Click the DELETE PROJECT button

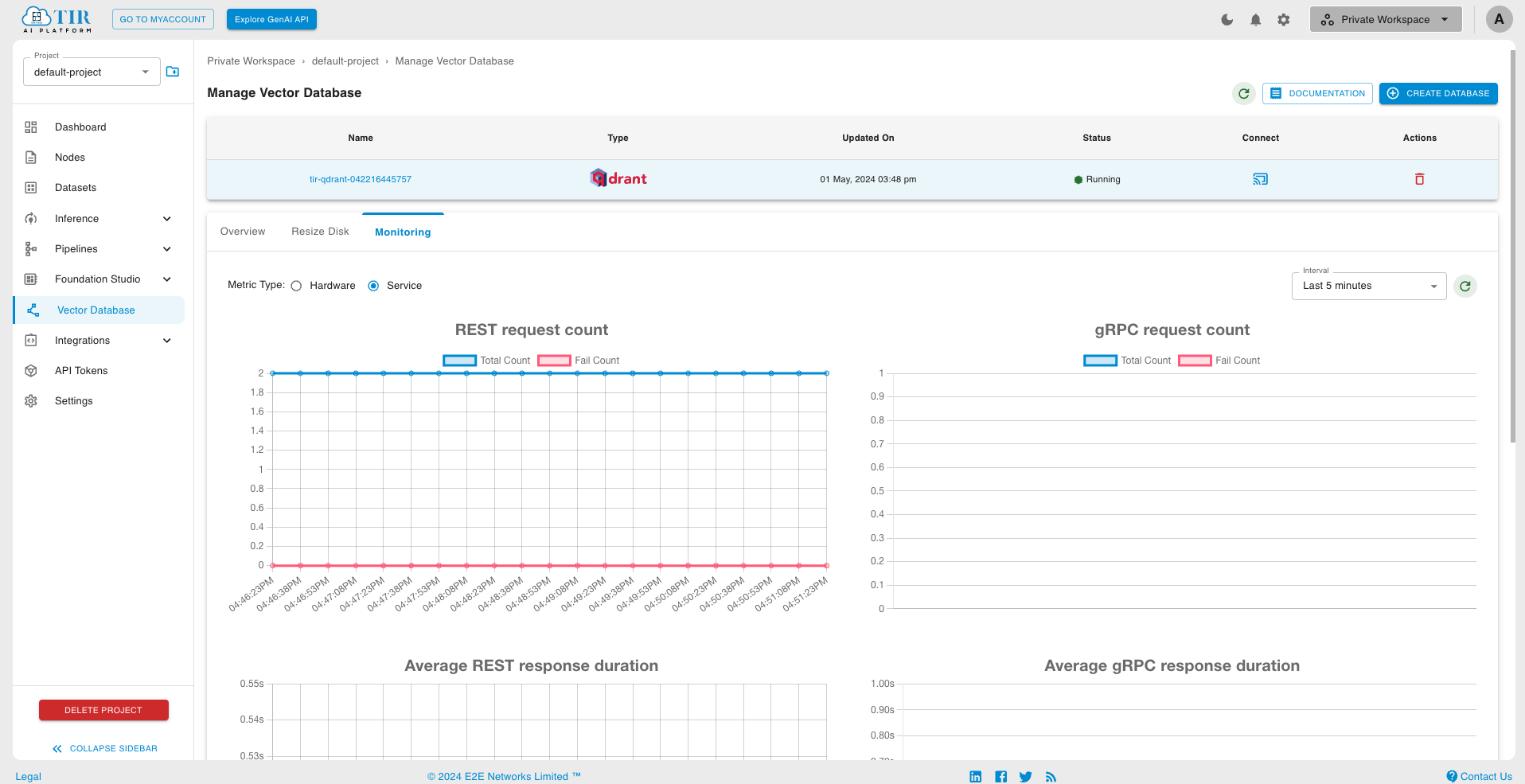tap(103, 710)
